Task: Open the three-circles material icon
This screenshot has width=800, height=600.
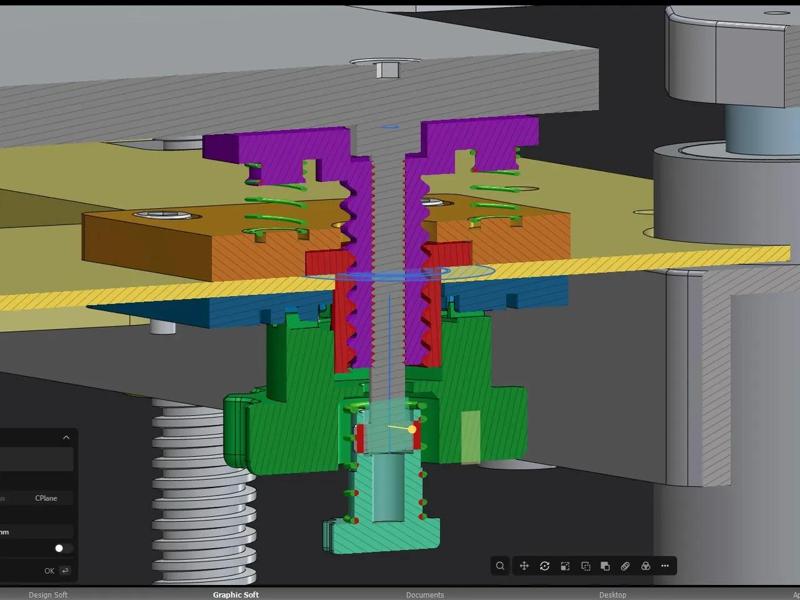Action: click(x=645, y=566)
